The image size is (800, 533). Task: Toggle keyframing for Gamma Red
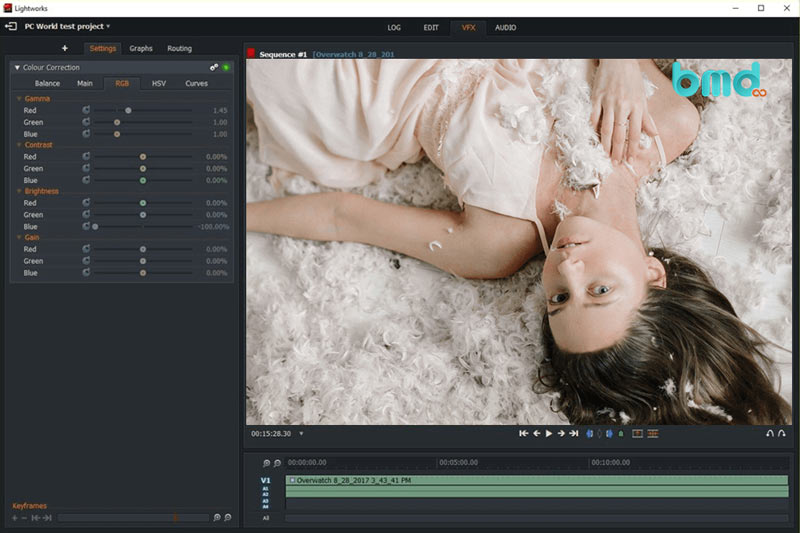pos(86,110)
